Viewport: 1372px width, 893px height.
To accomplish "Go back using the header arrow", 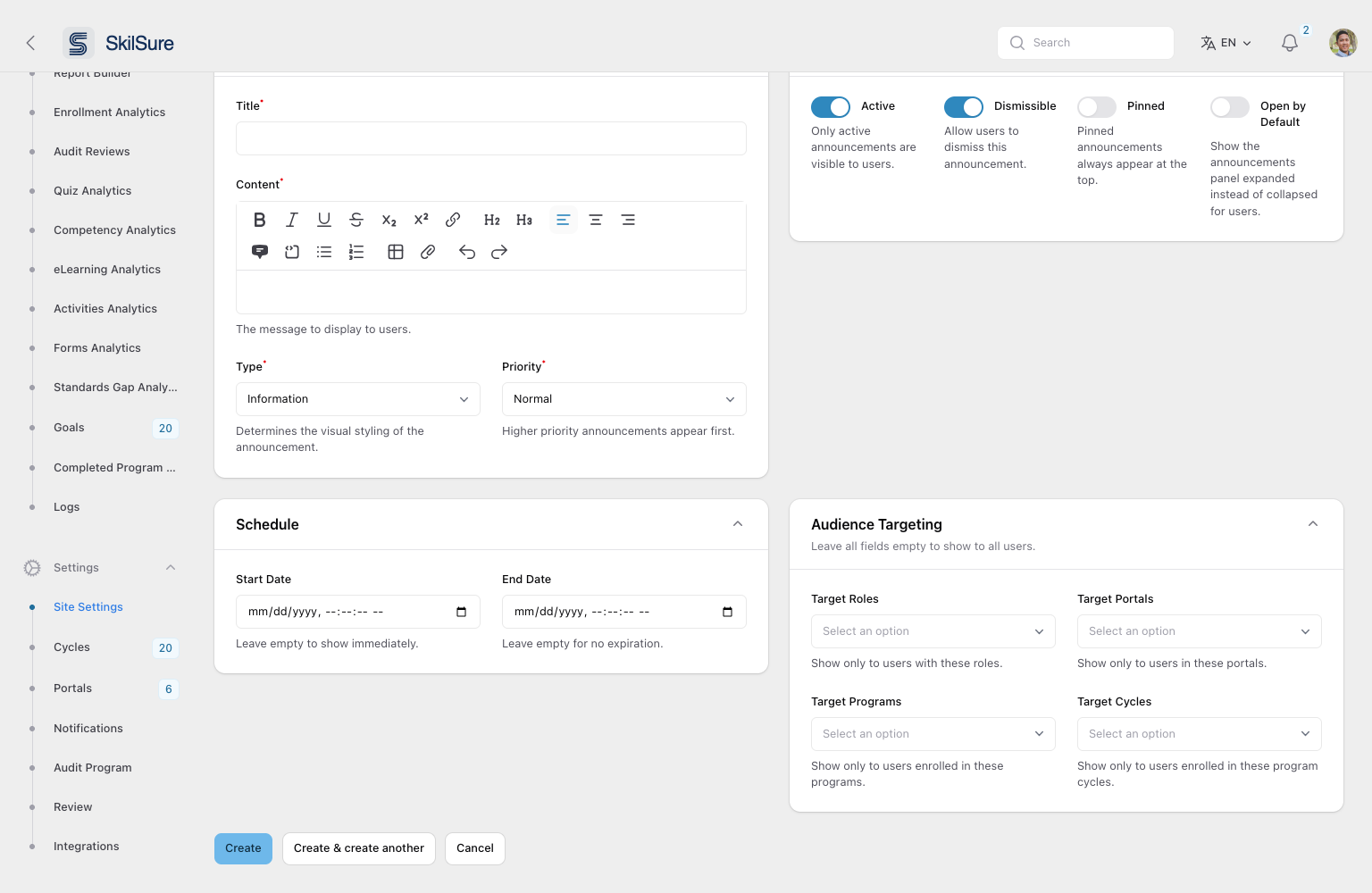I will pyautogui.click(x=30, y=43).
